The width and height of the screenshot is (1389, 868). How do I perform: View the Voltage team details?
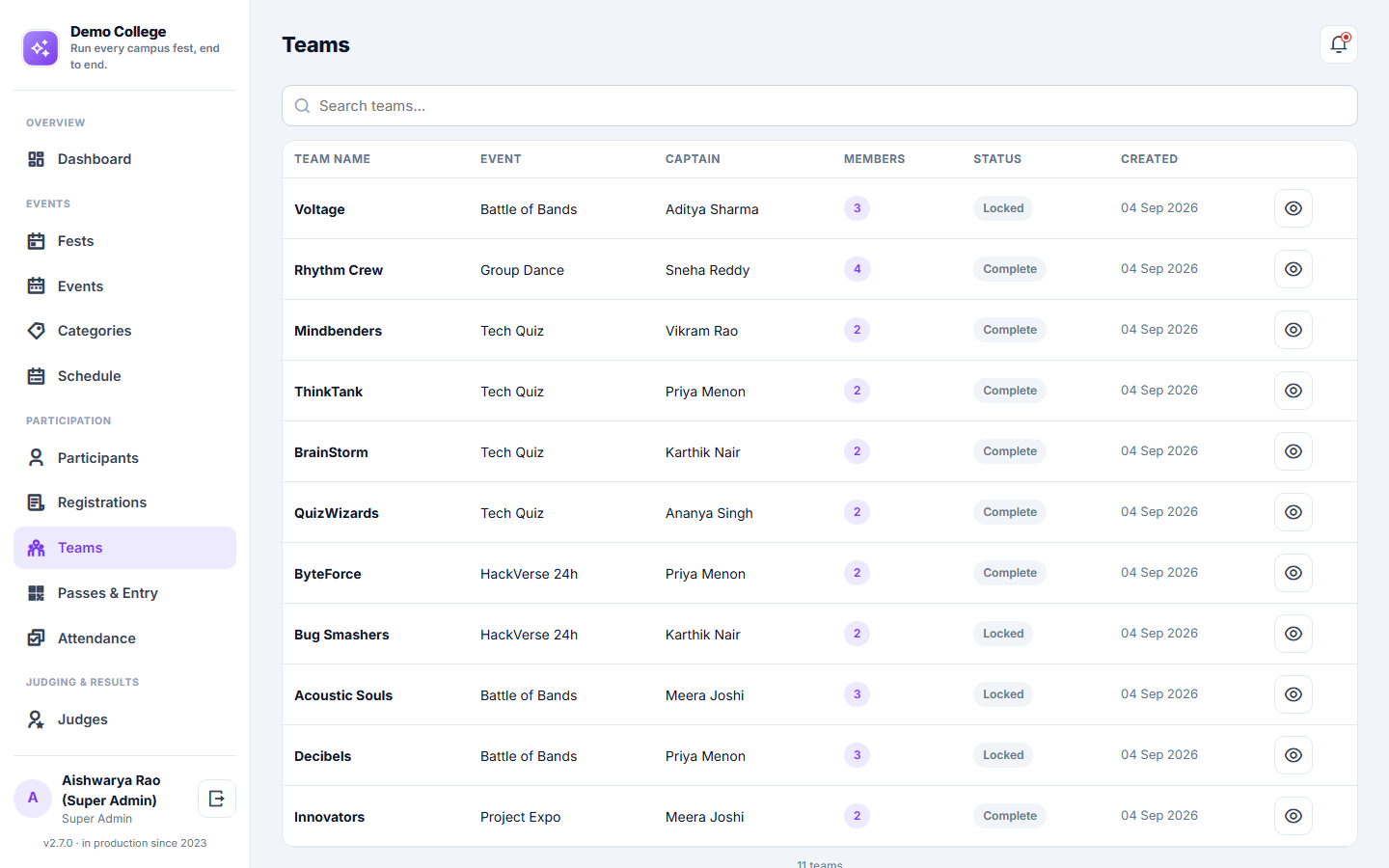coord(1294,208)
